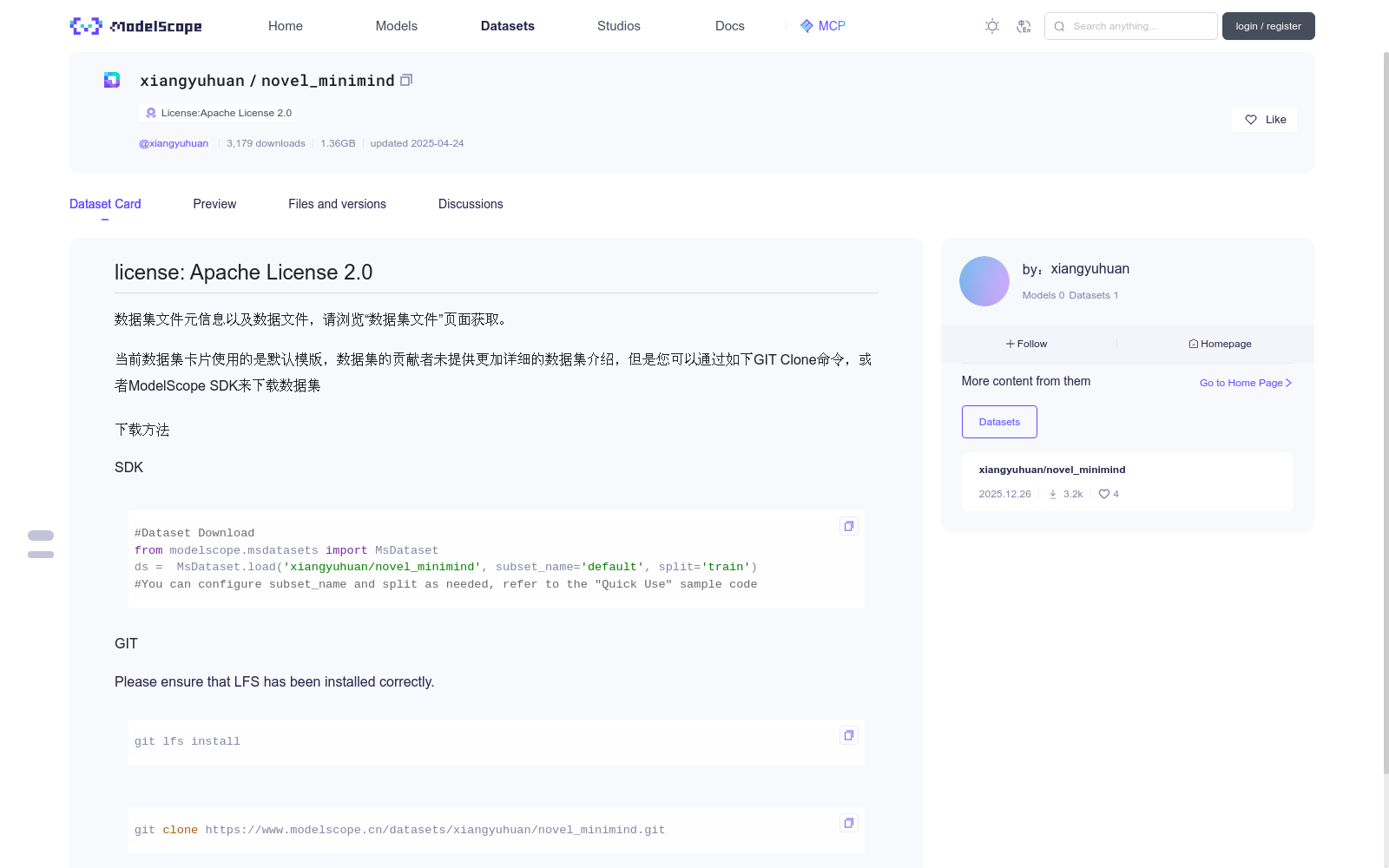Screen dimensions: 1389x868
Task: Follow the user xiangyuhuan
Action: coord(1026,344)
